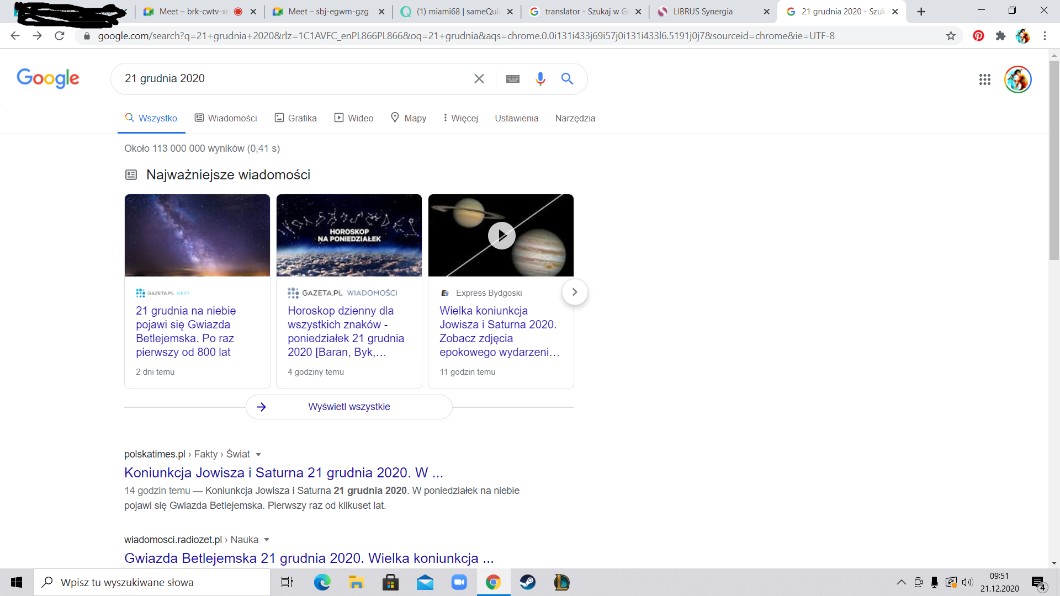Open the Google apps grid
This screenshot has width=1060, height=596.
(985, 80)
